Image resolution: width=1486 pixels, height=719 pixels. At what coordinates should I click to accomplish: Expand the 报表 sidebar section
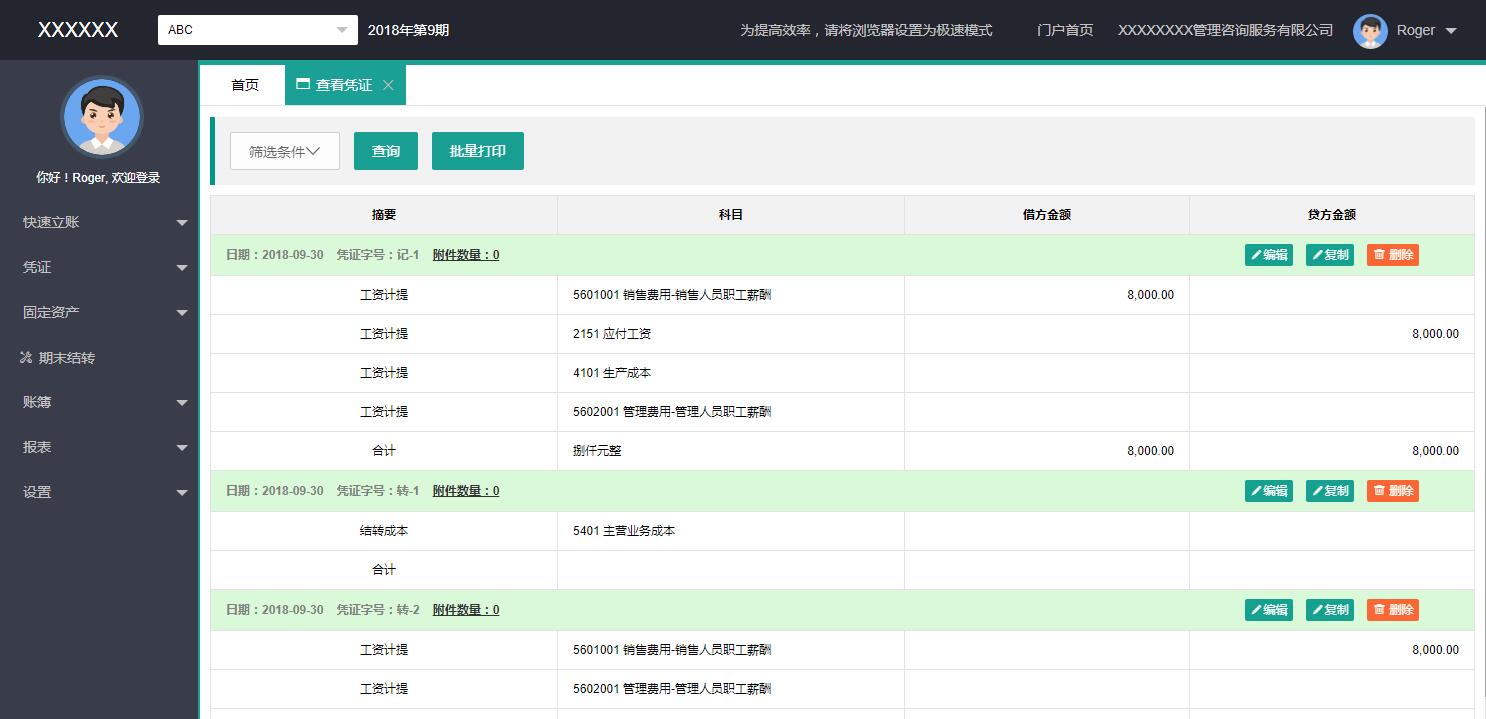click(182, 447)
